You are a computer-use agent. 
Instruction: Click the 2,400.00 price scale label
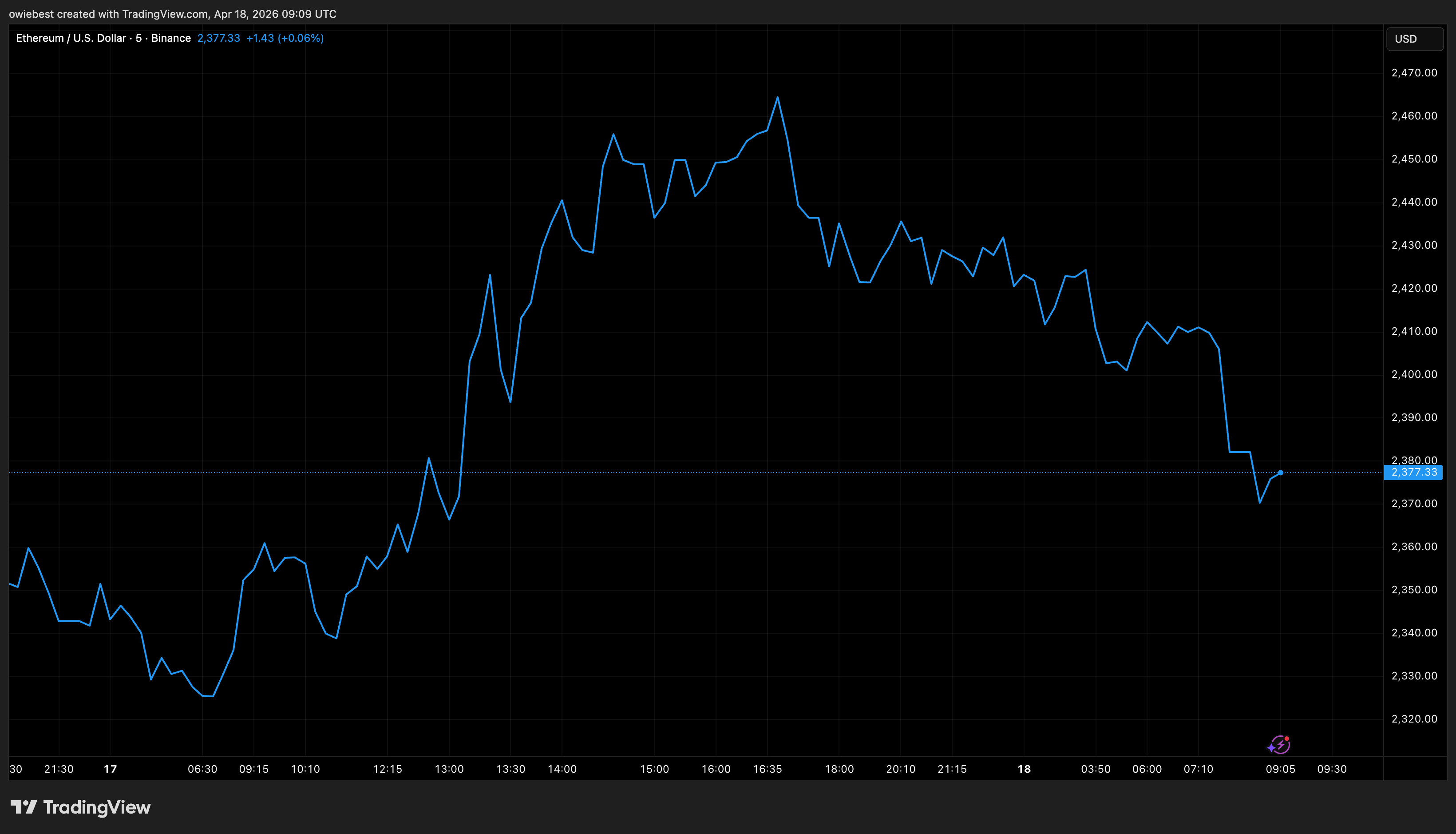(x=1414, y=374)
